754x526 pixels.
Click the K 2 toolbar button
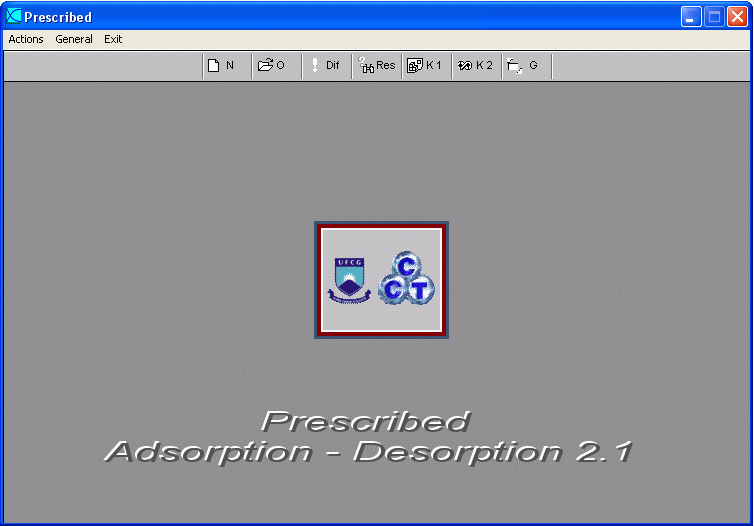point(477,66)
